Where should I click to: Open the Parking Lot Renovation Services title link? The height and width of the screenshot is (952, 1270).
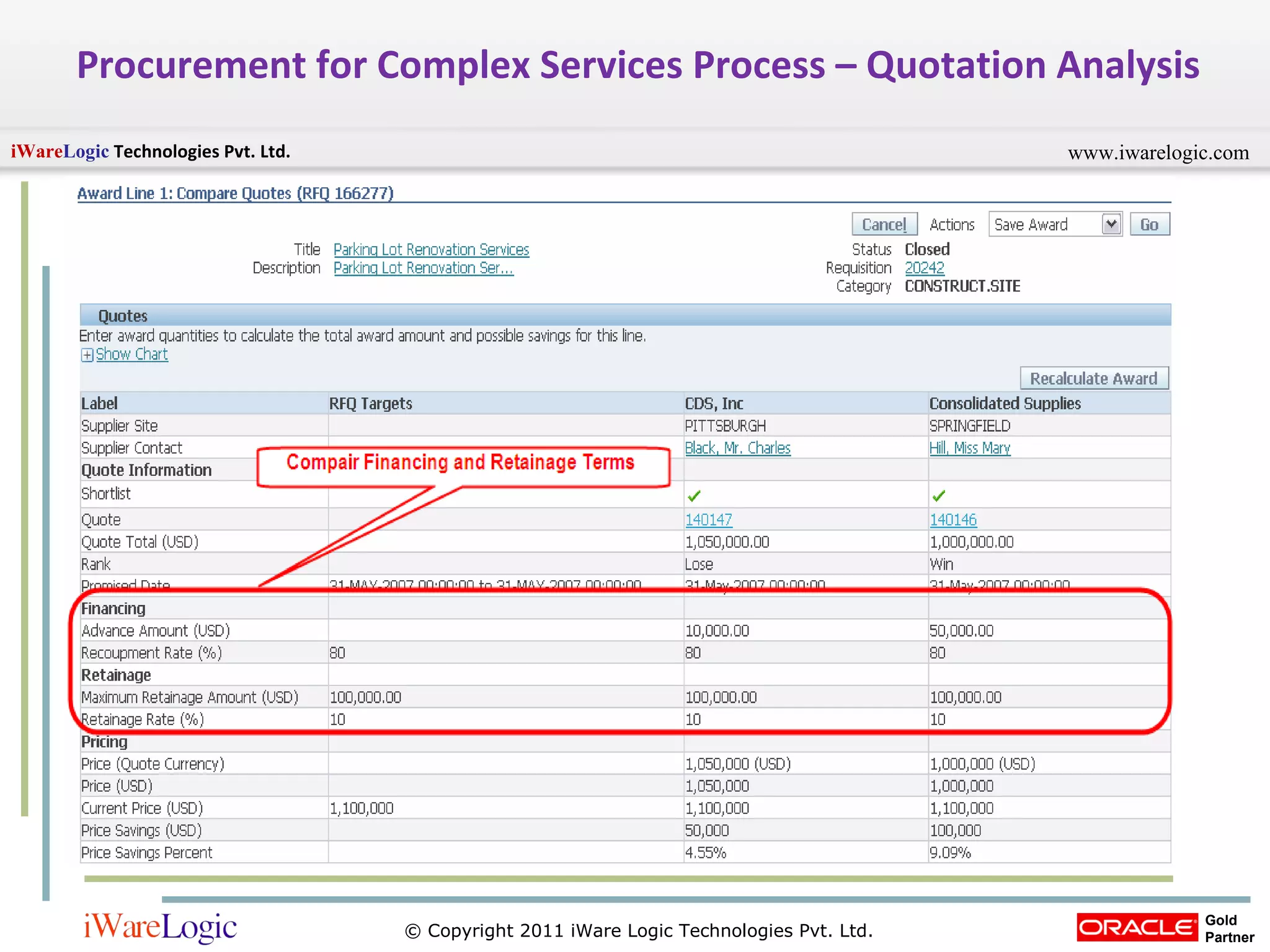[x=432, y=249]
